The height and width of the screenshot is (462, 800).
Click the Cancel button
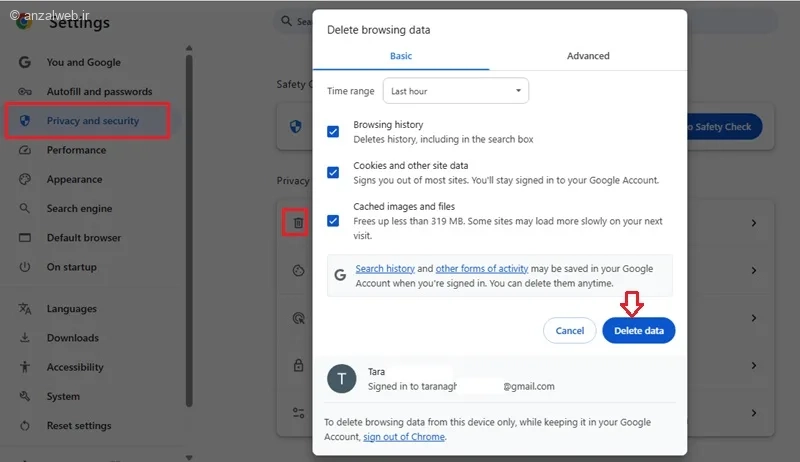point(569,330)
